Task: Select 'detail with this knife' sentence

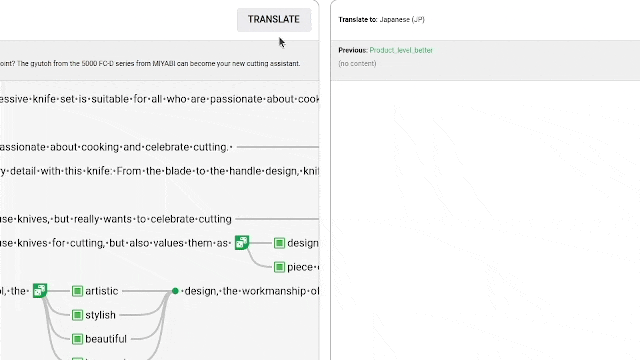Action: 159,171
